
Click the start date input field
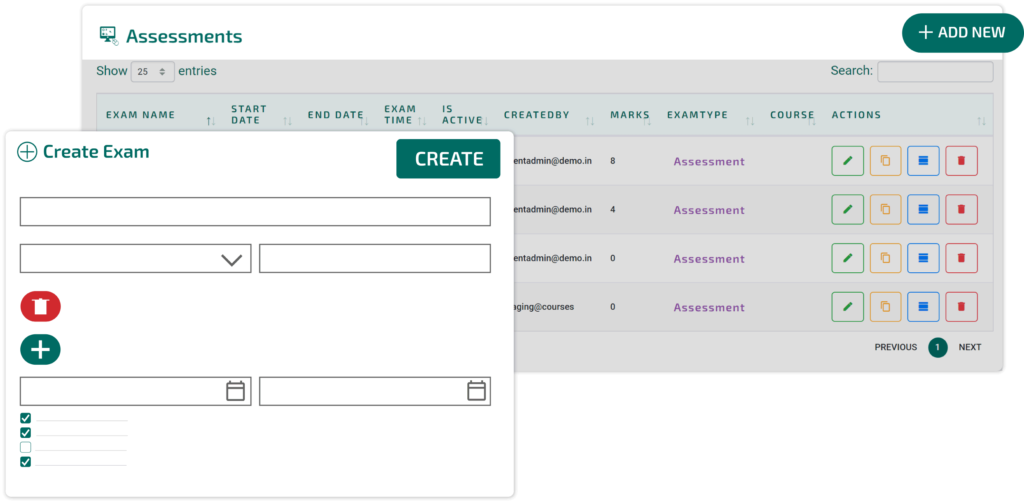point(136,391)
